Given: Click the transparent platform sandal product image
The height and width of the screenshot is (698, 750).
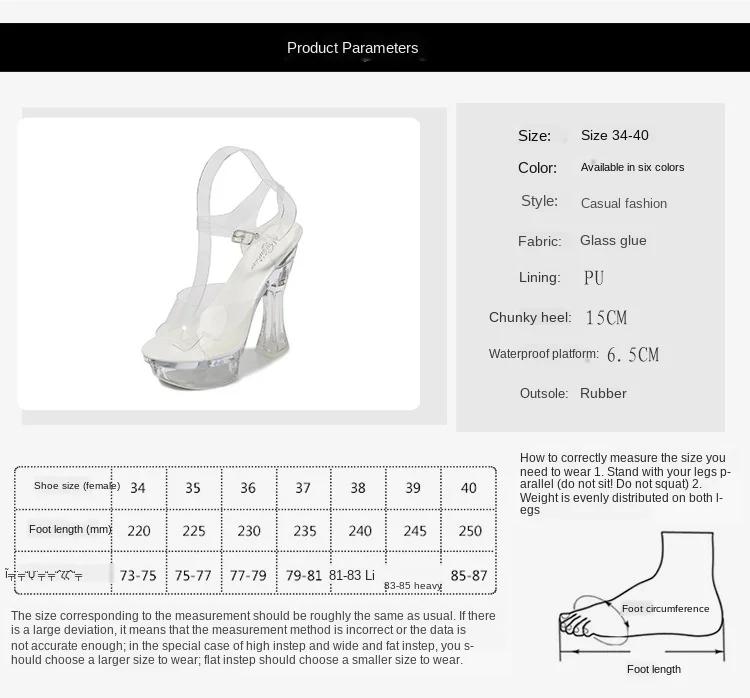Looking at the screenshot, I should (219, 264).
